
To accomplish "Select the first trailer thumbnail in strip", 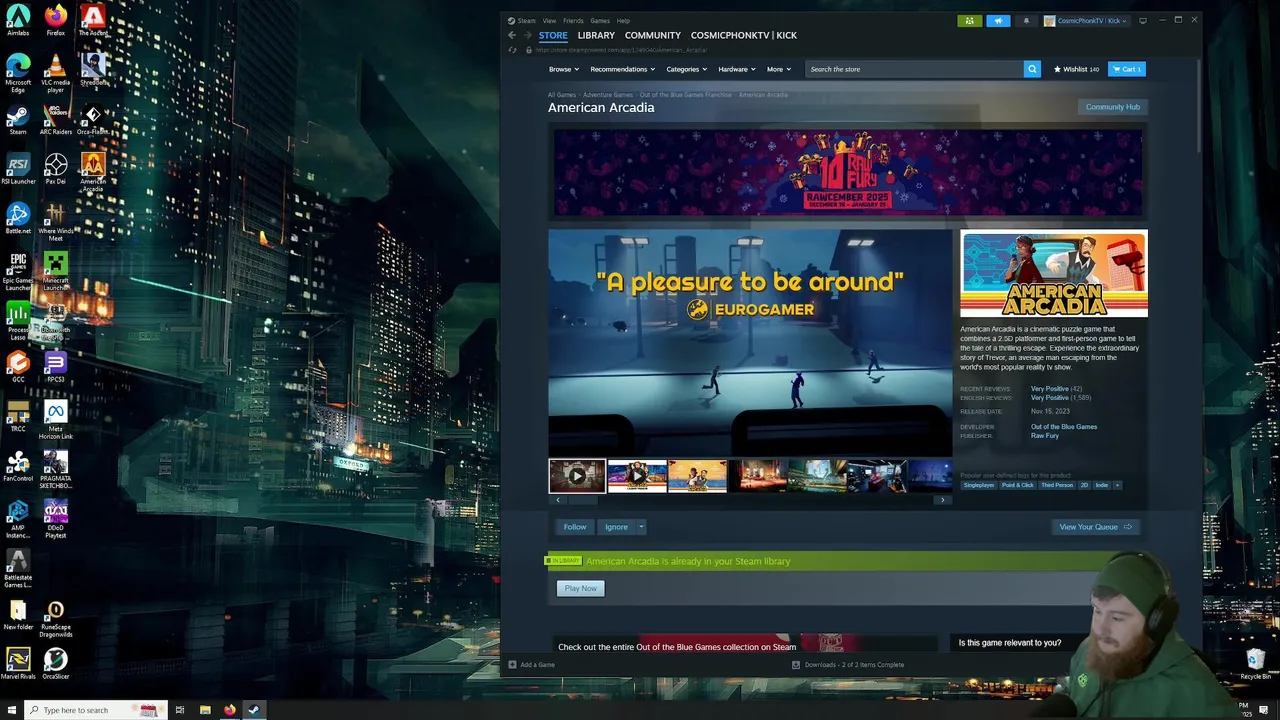I will tap(577, 476).
